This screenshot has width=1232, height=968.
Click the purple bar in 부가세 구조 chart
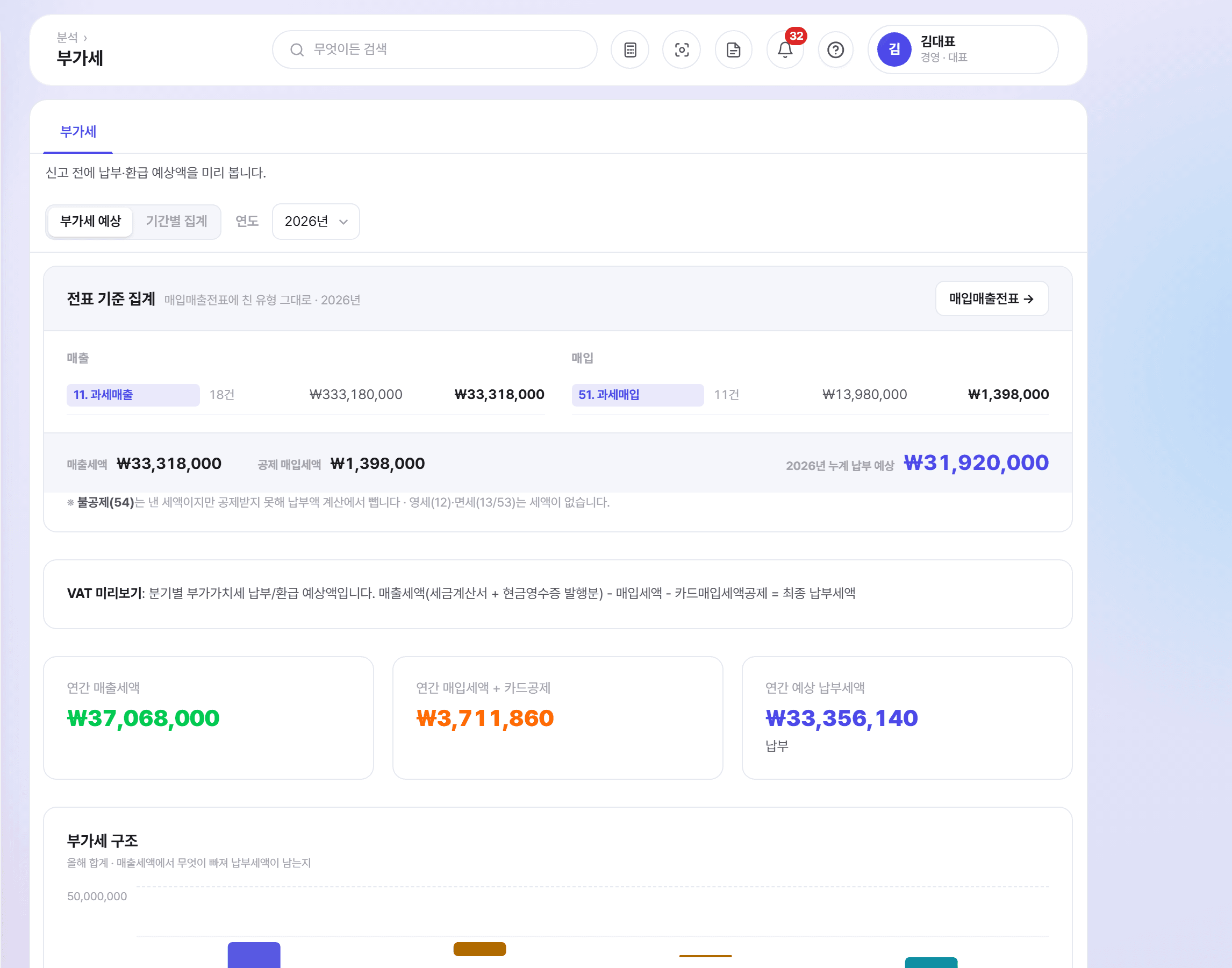(254, 955)
